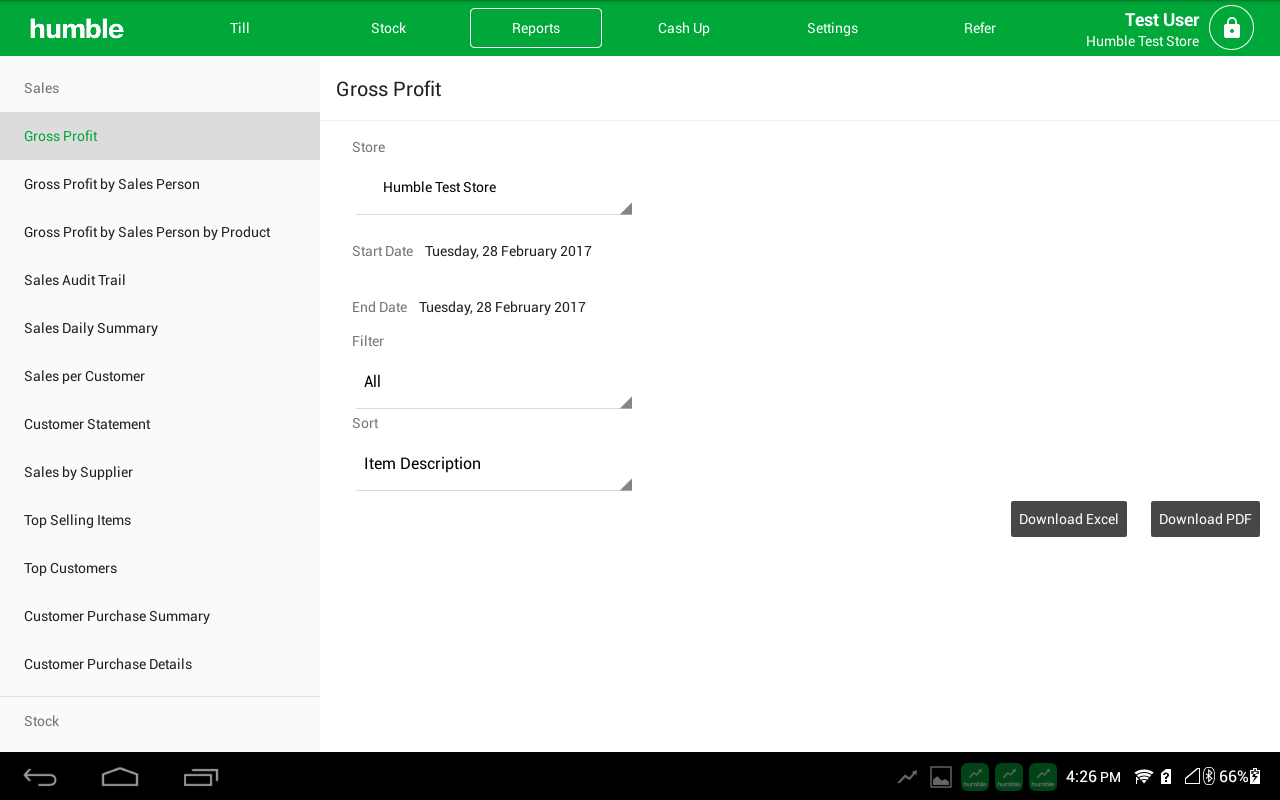This screenshot has width=1280, height=800.
Task: Open the Sales per Customer report
Action: coord(160,376)
